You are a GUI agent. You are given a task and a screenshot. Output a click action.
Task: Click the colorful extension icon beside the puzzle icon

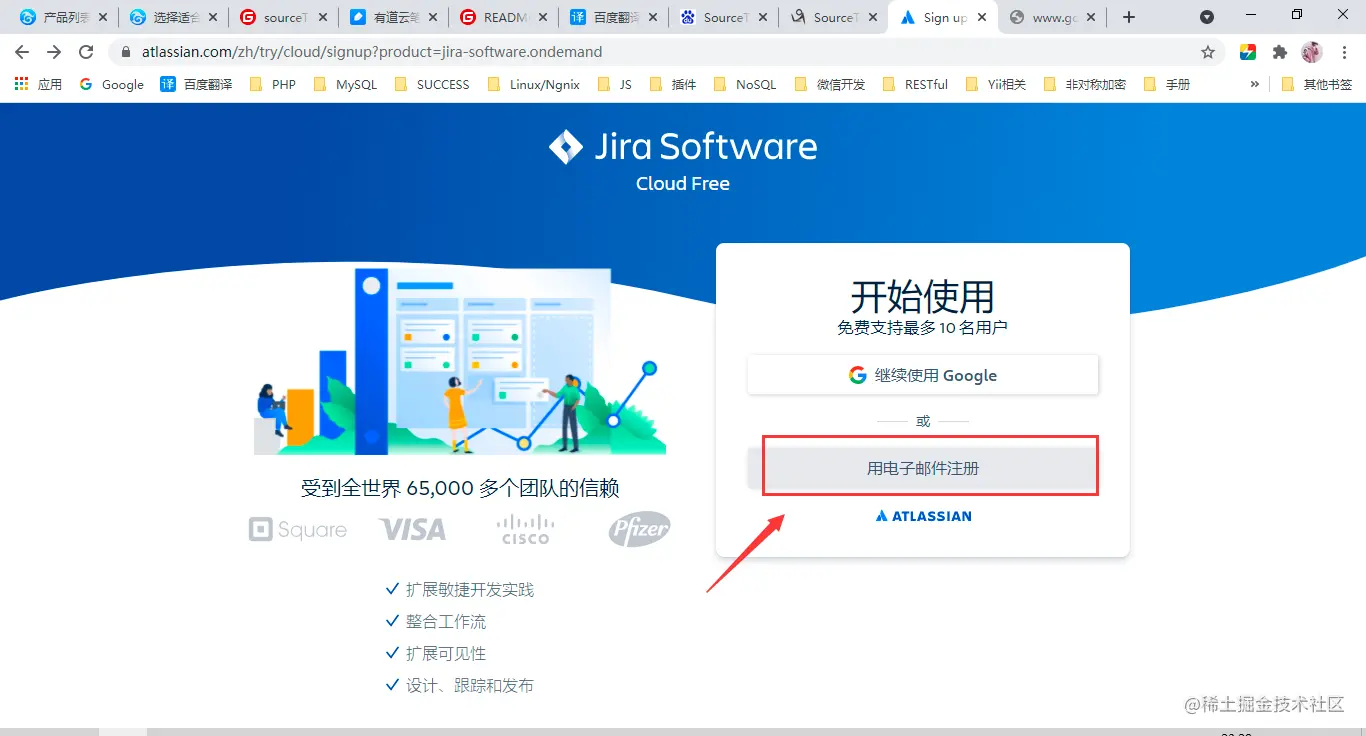(x=1248, y=52)
